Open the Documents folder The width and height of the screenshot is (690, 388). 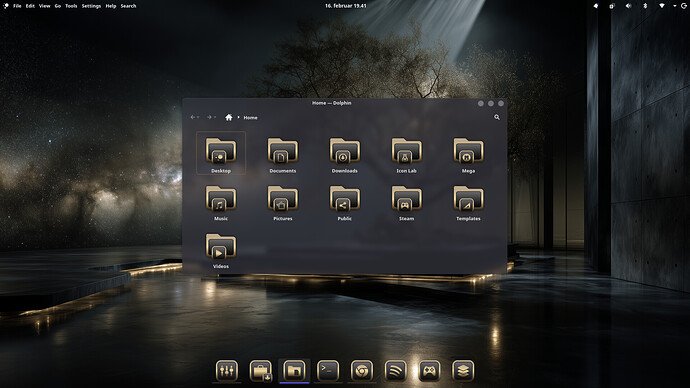pos(283,155)
